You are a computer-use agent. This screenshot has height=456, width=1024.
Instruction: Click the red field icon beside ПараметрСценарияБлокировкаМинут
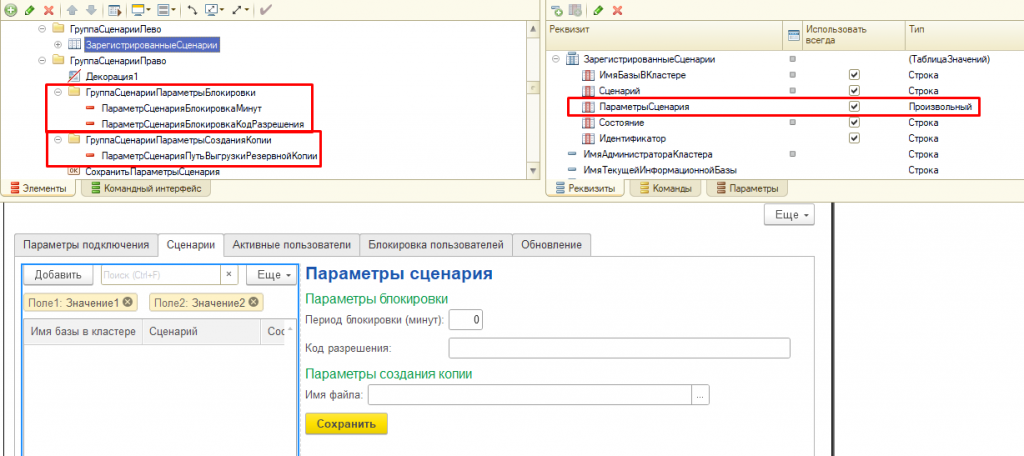pyautogui.click(x=90, y=108)
